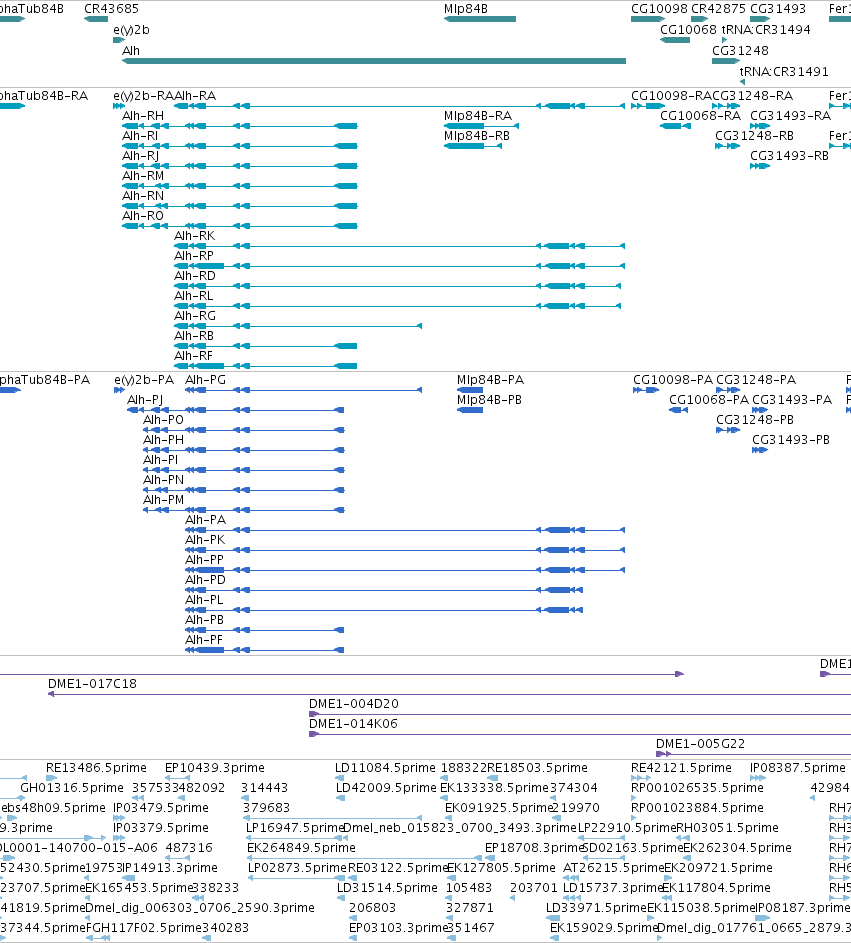The image size is (851, 943).
Task: Select the Alh-PO protein label
Action: click(x=163, y=420)
